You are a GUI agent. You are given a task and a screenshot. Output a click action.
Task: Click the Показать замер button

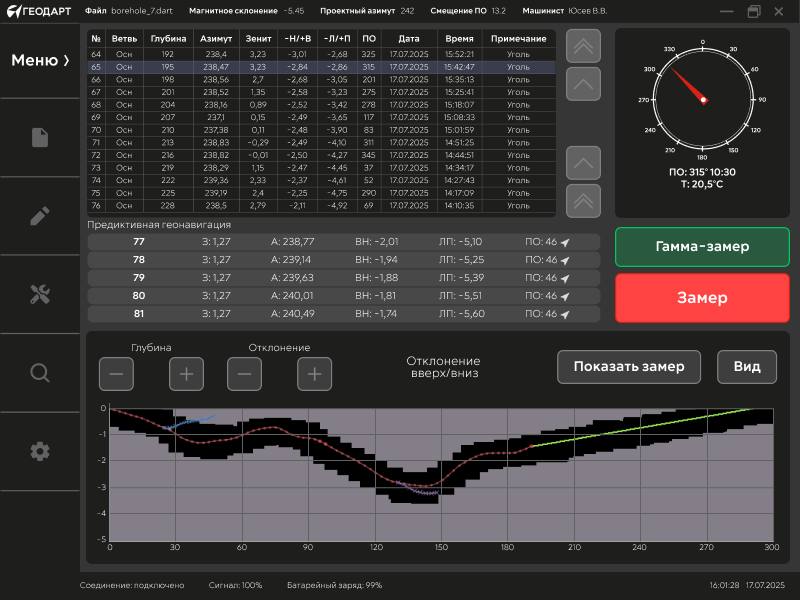point(628,367)
